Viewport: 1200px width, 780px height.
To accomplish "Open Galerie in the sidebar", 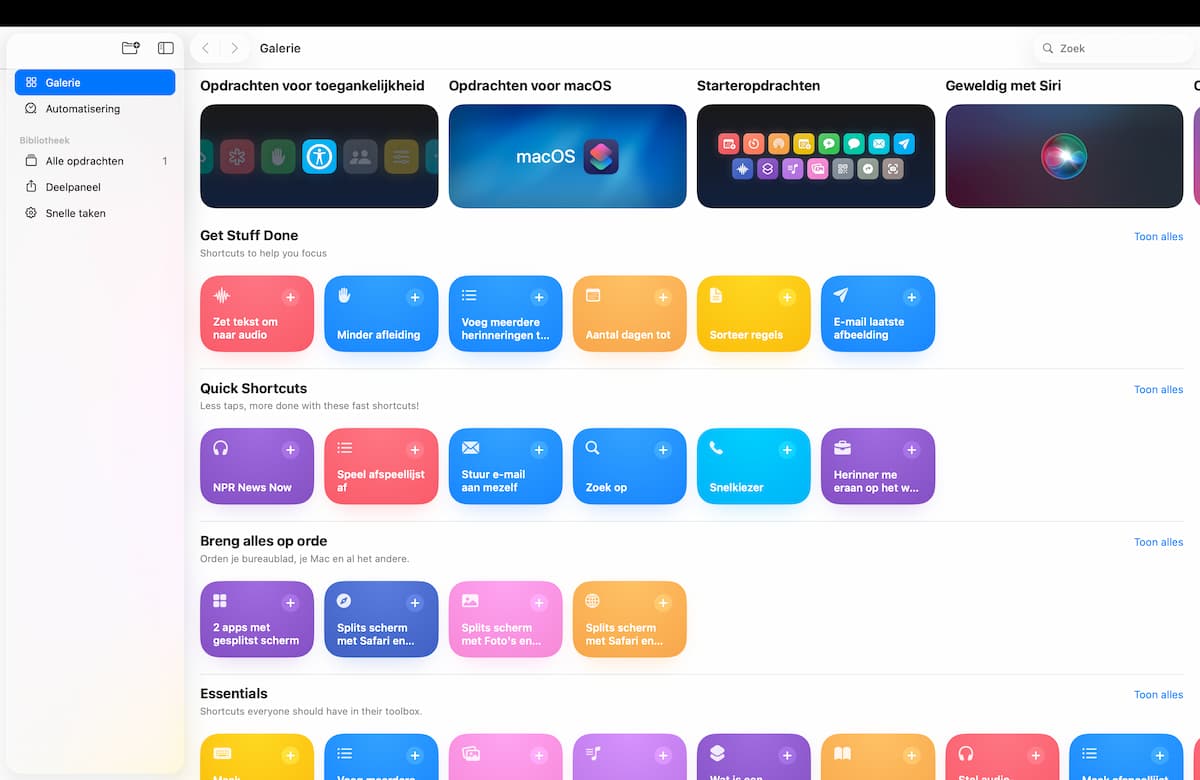I will pos(95,83).
